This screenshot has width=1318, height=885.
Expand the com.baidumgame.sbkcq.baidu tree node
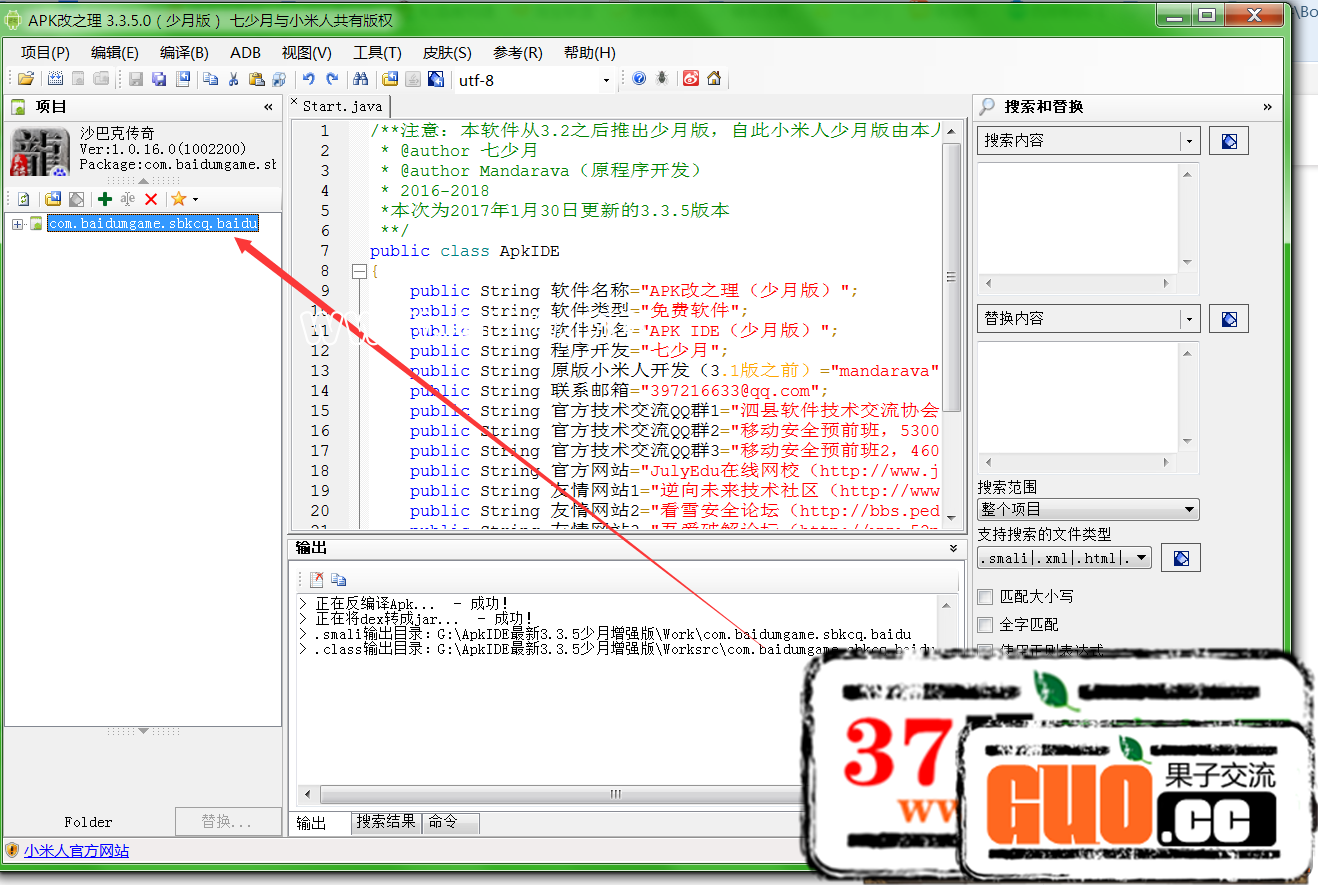[17, 224]
